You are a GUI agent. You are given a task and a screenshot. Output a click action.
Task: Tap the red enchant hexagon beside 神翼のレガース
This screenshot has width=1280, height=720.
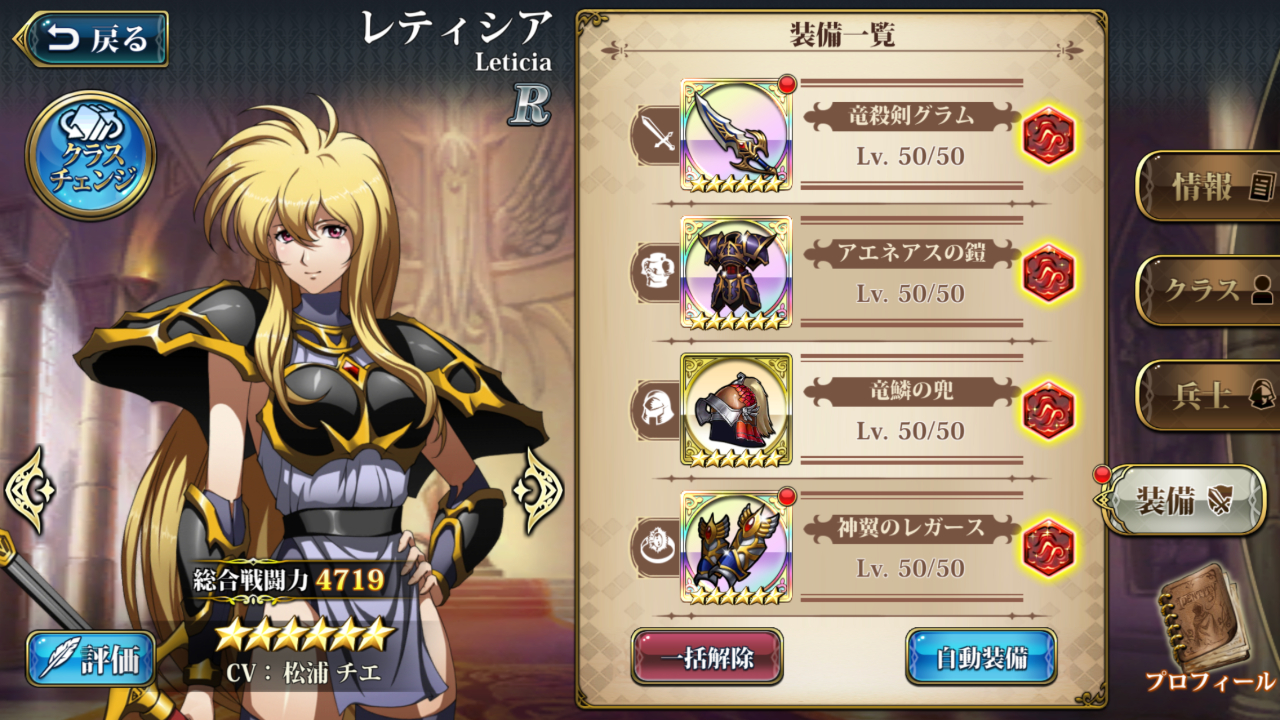tap(1048, 547)
